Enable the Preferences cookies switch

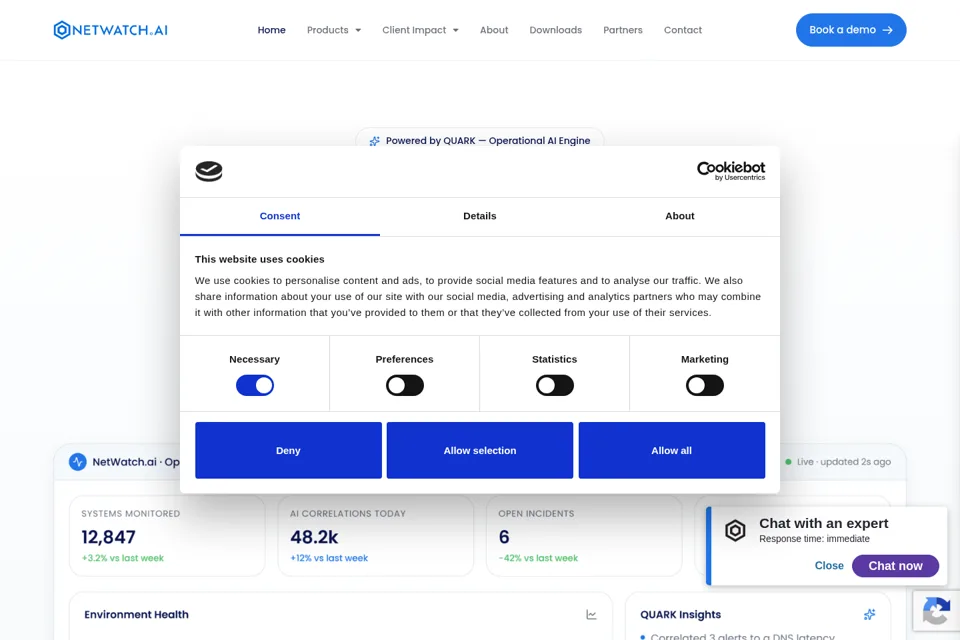pos(405,385)
